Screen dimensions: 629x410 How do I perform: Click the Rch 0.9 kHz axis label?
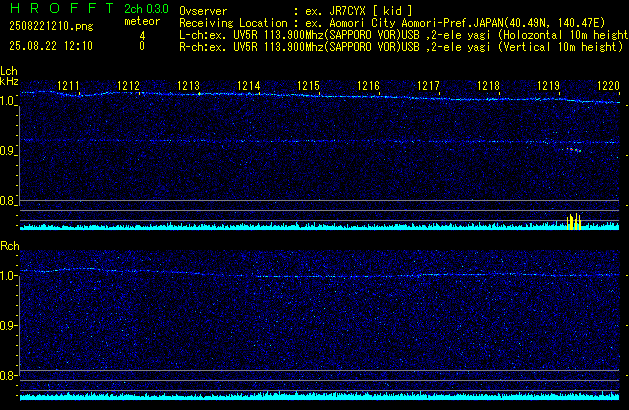tap(7, 326)
